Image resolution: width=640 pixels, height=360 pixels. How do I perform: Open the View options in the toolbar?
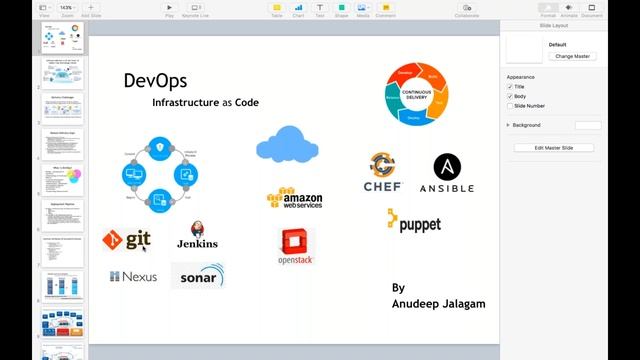[x=44, y=8]
